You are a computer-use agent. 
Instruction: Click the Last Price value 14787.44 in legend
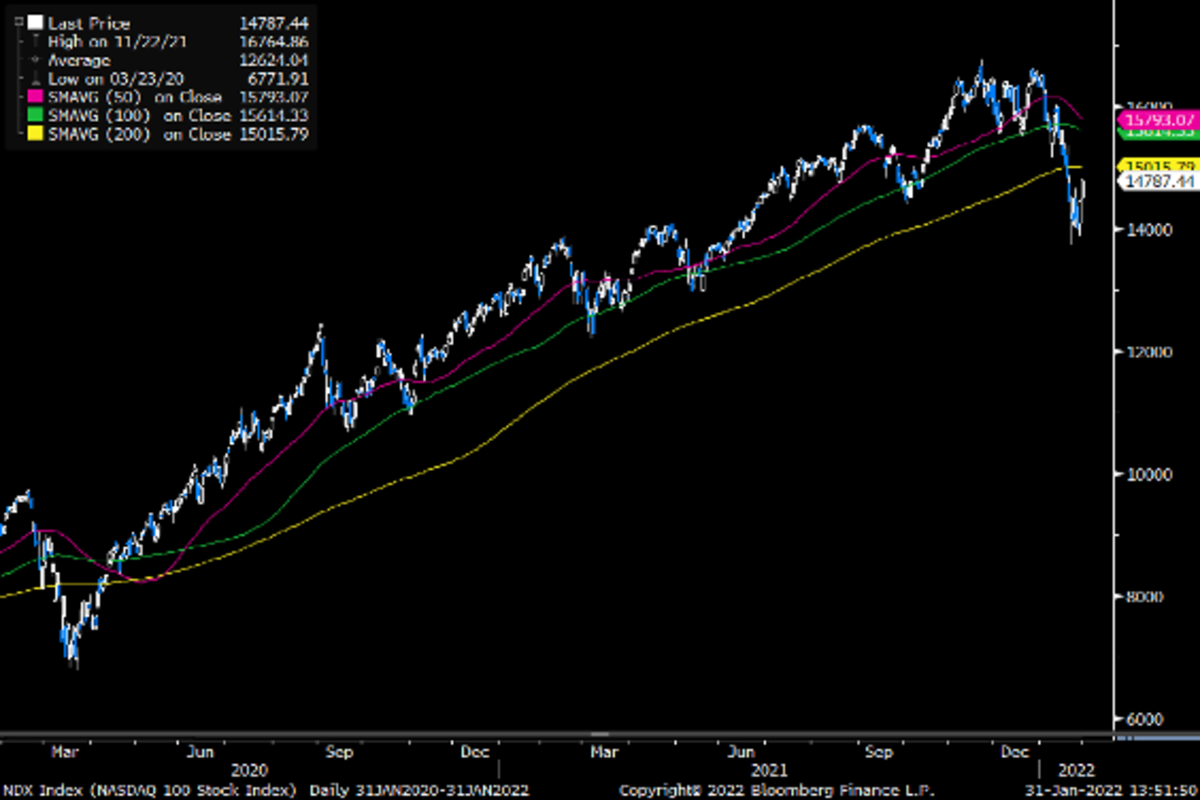(x=270, y=22)
